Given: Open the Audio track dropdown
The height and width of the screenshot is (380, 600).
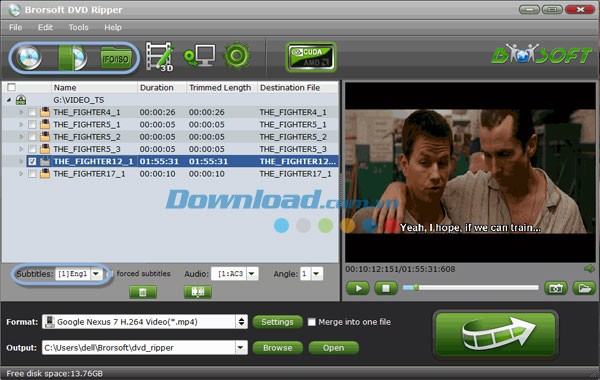Looking at the screenshot, I should [x=252, y=274].
